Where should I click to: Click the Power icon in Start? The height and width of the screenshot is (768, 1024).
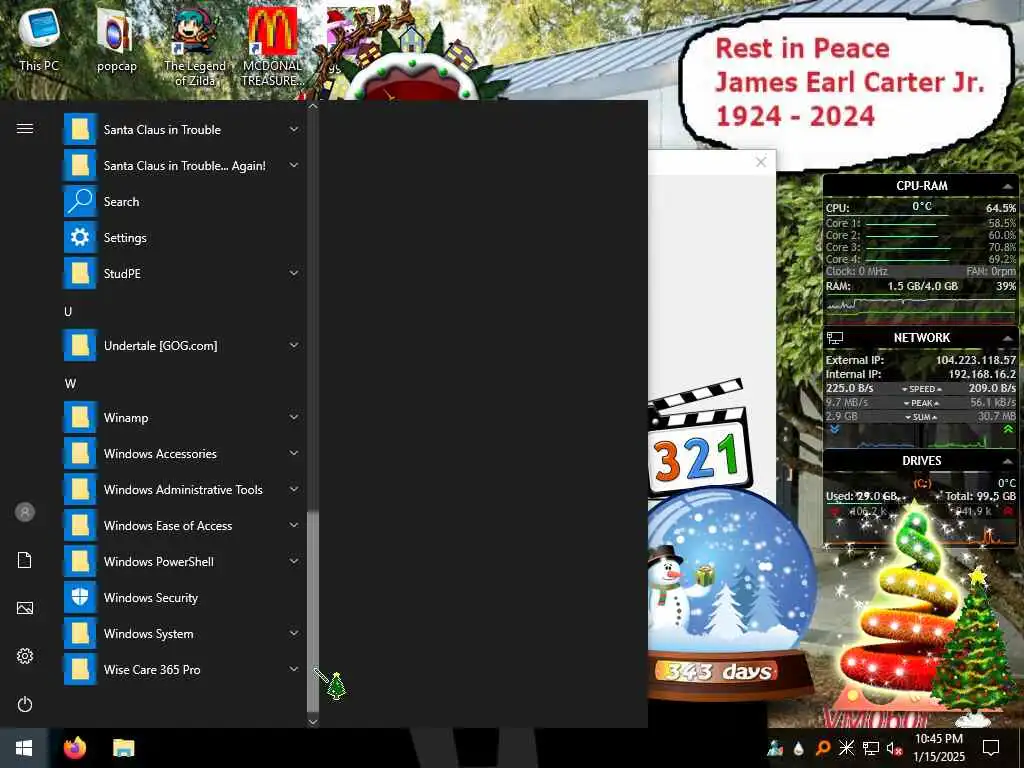point(25,704)
